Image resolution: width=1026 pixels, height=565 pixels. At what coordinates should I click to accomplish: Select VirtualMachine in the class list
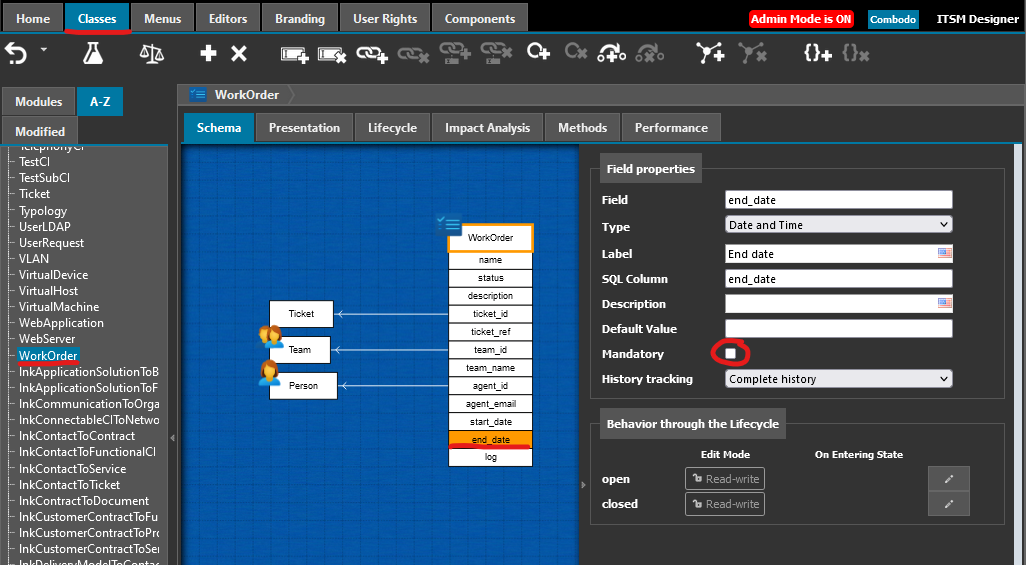pyautogui.click(x=59, y=307)
